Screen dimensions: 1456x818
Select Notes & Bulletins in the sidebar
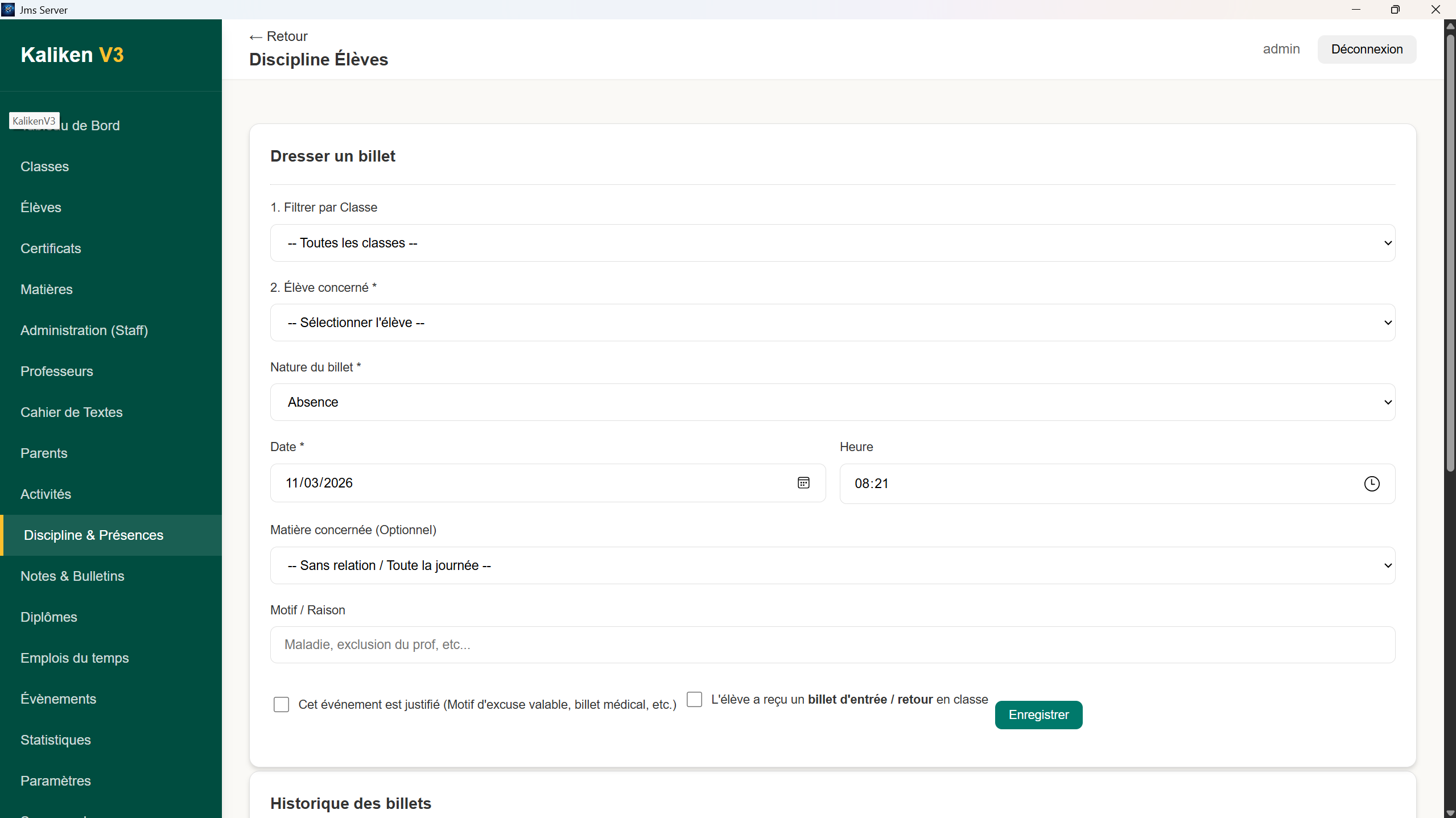tap(72, 576)
